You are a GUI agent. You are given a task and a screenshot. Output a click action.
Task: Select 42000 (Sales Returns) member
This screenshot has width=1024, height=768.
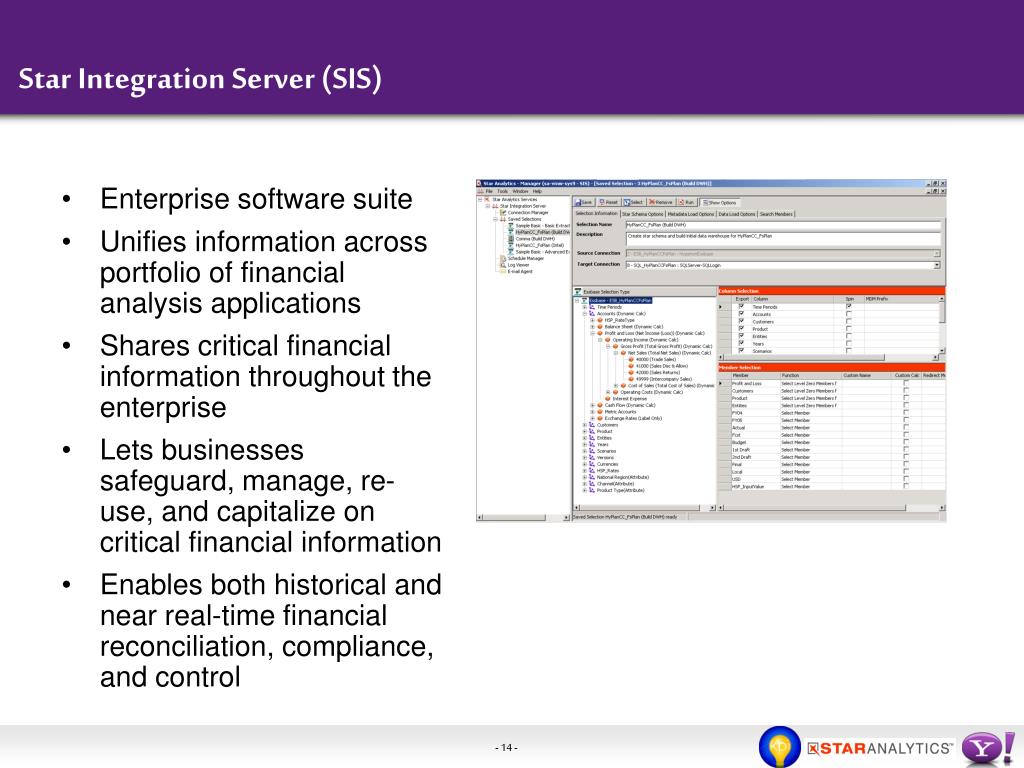click(658, 372)
